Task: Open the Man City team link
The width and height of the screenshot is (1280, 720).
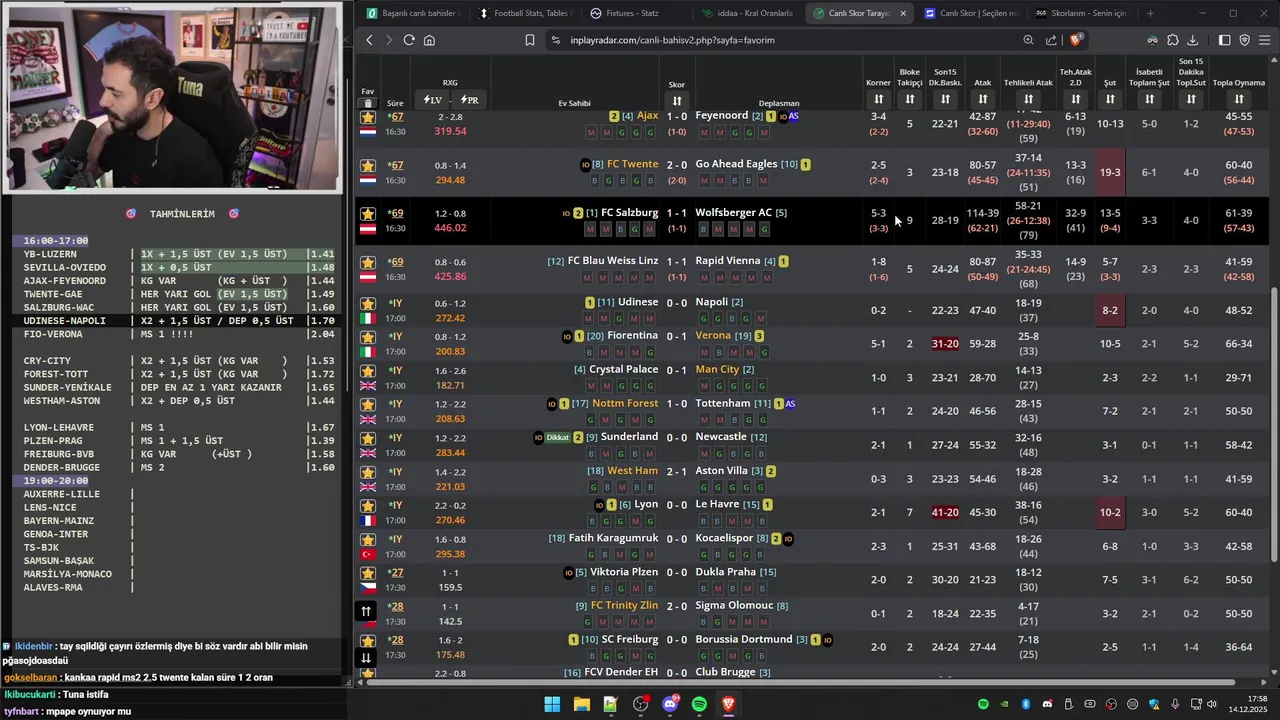Action: [x=717, y=370]
